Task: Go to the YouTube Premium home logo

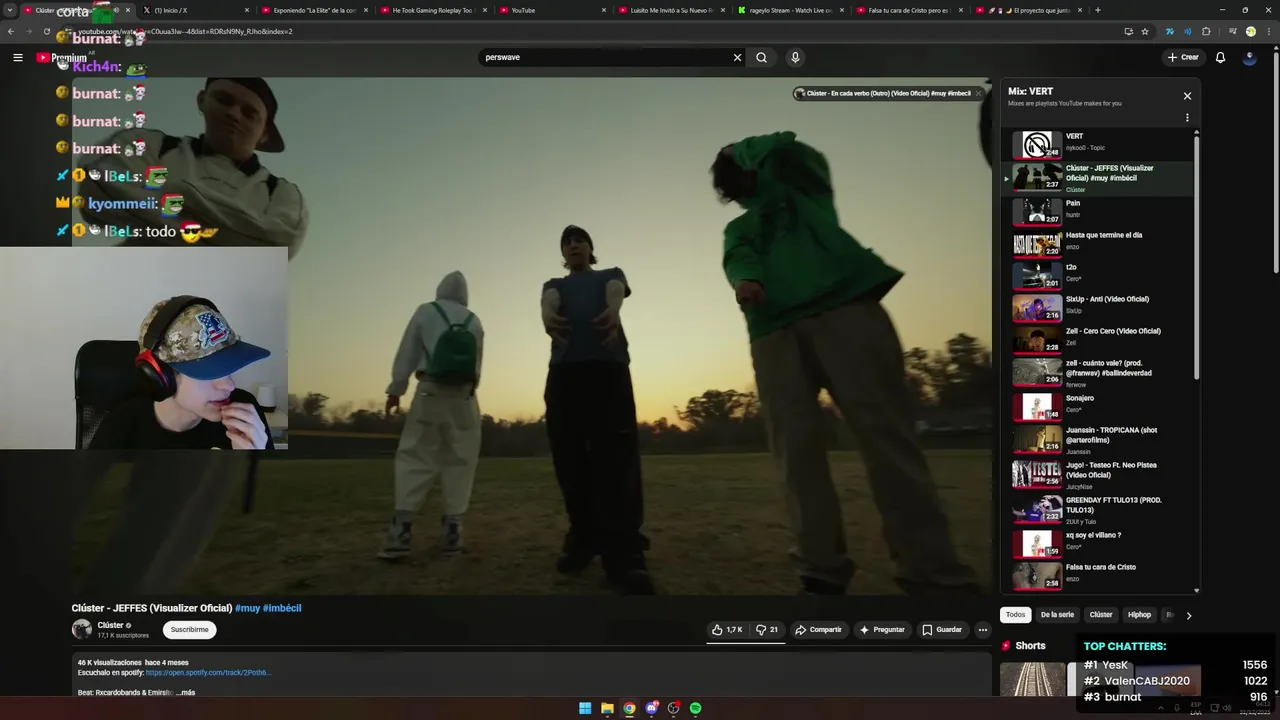Action: tap(62, 57)
